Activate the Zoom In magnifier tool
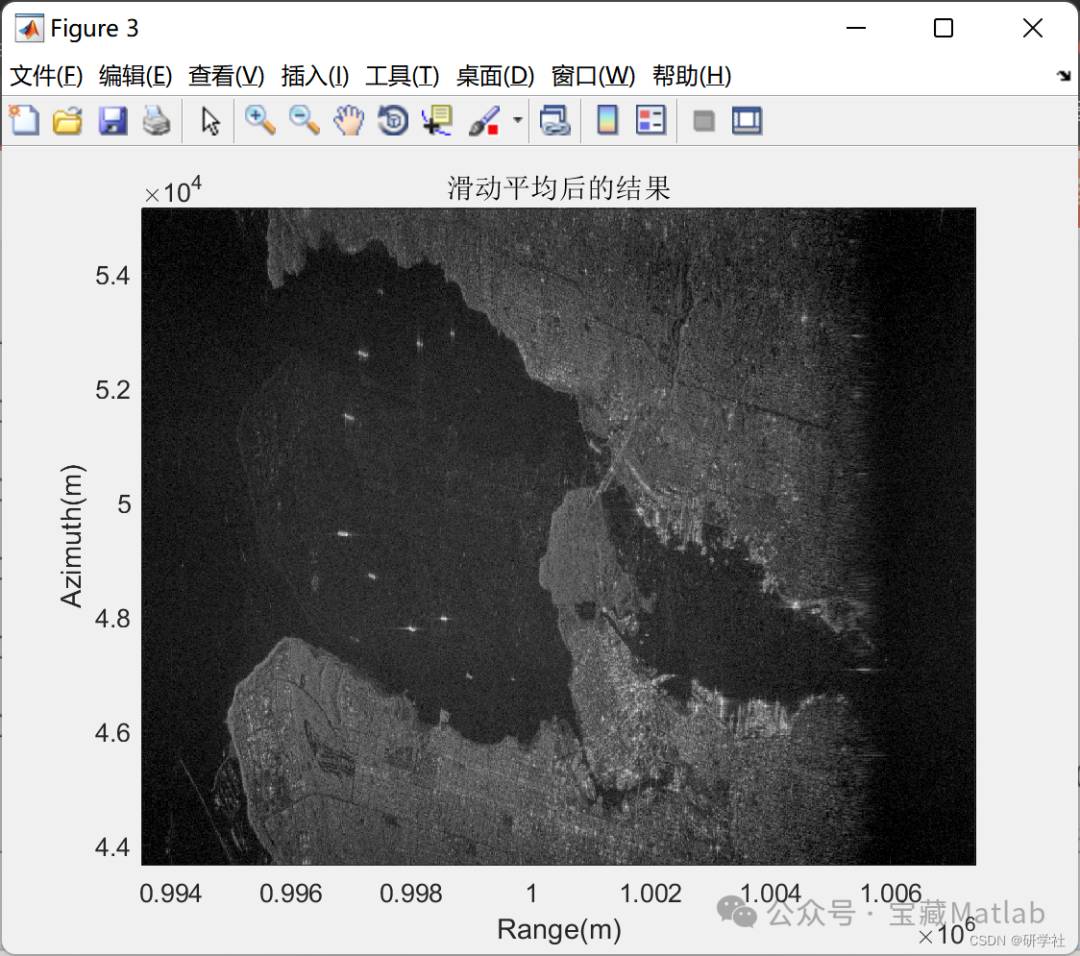This screenshot has height=956, width=1080. 260,121
